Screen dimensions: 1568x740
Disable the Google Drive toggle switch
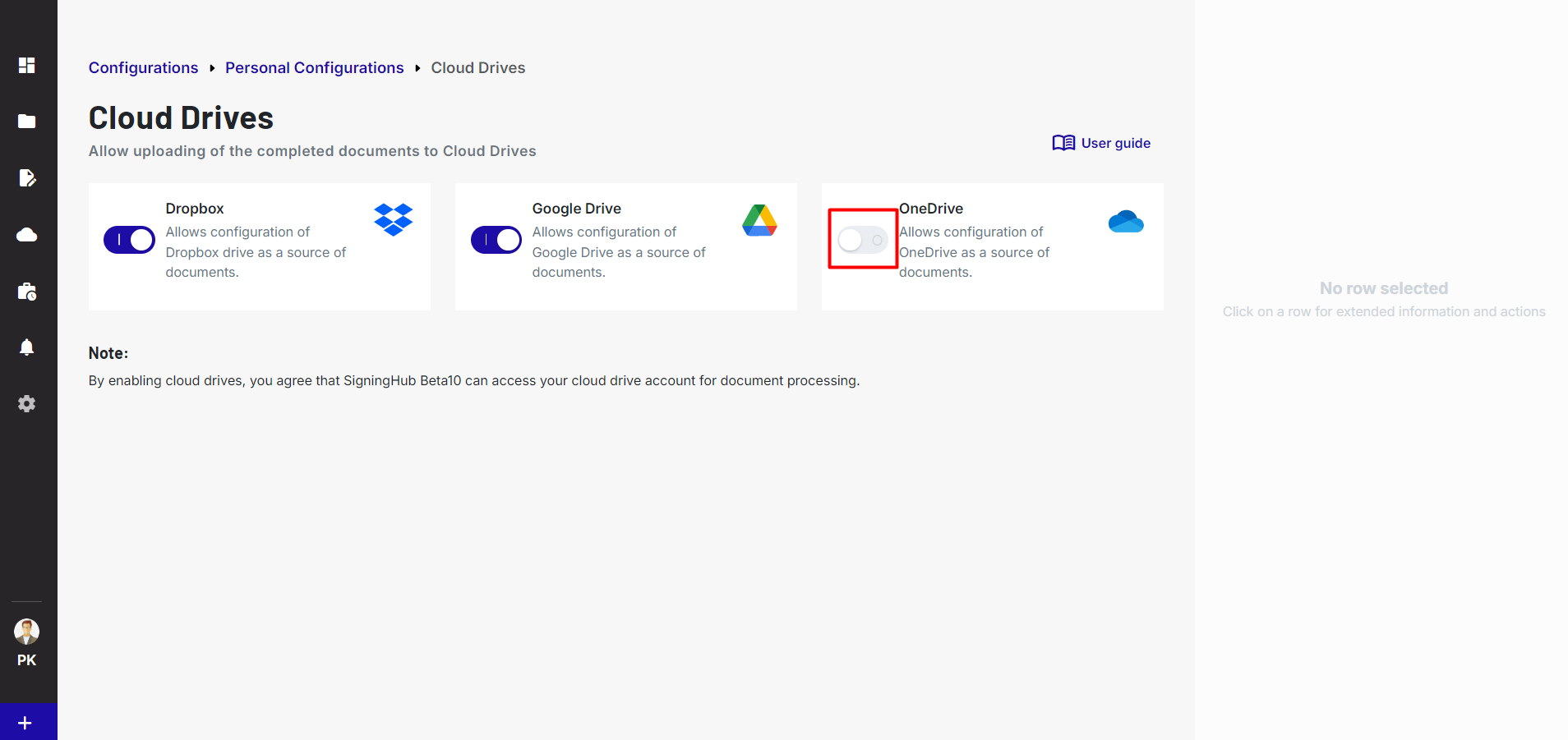pos(496,240)
